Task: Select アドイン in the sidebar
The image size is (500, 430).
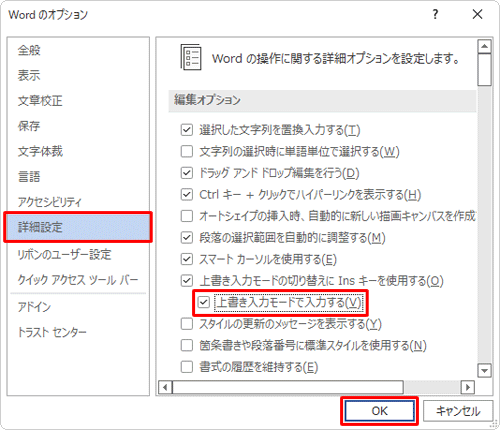Action: 78,307
